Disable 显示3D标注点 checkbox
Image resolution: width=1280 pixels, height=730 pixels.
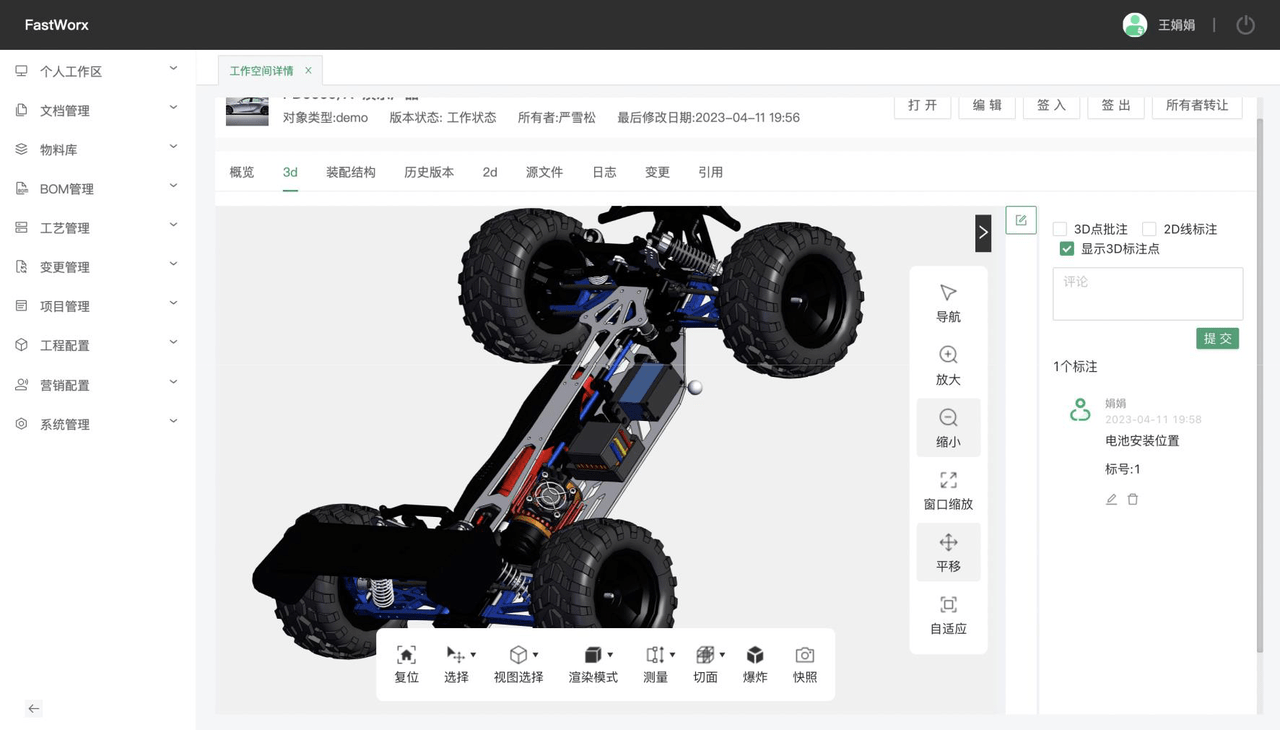point(1067,248)
